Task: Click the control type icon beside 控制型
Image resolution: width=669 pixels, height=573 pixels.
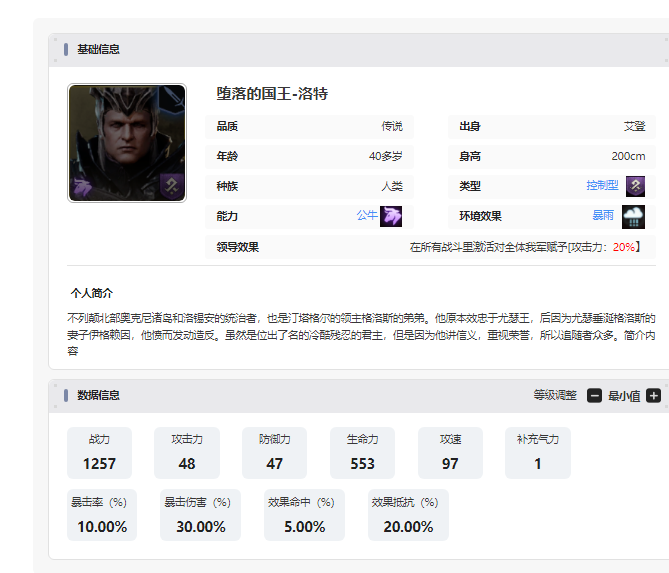Action: tap(635, 186)
